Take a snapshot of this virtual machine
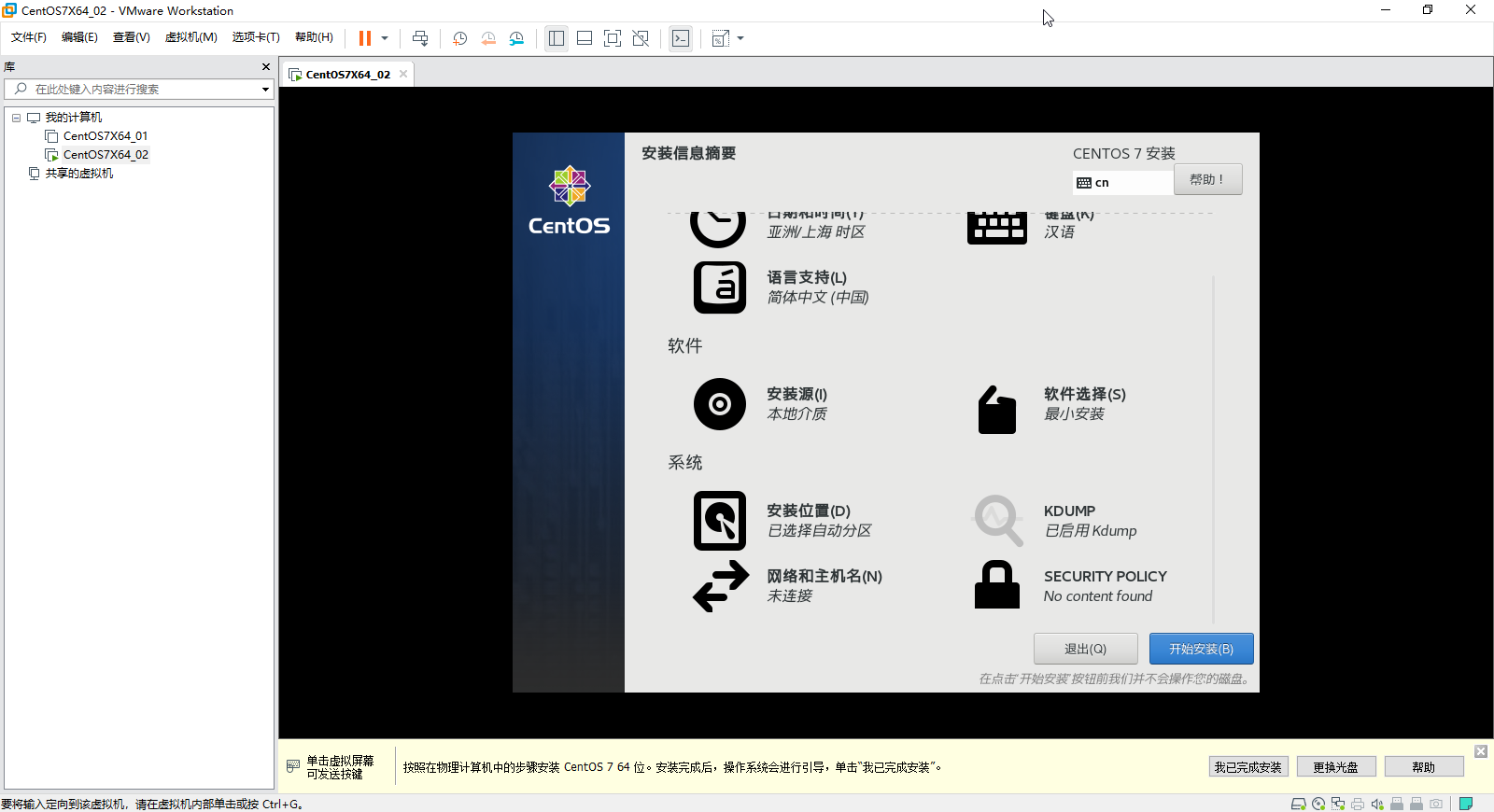 coord(460,38)
